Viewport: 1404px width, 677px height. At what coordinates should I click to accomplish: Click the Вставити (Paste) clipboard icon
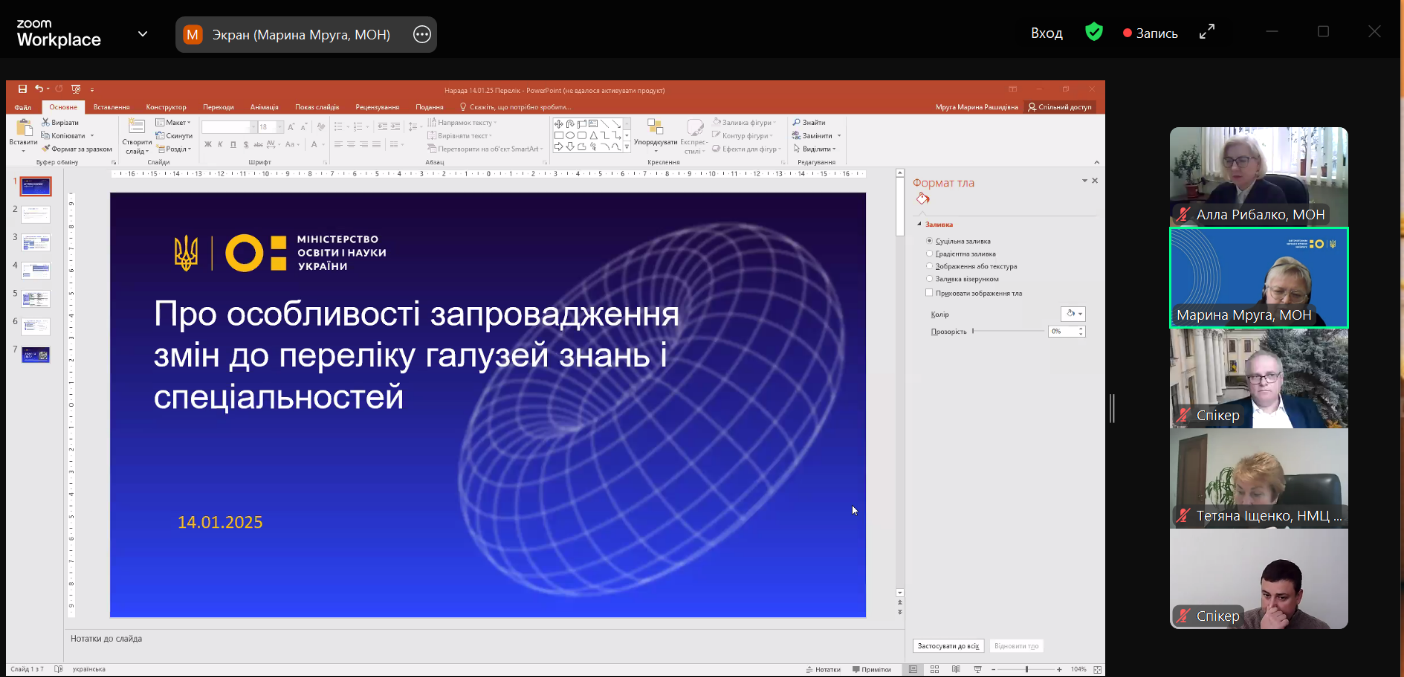click(x=23, y=129)
